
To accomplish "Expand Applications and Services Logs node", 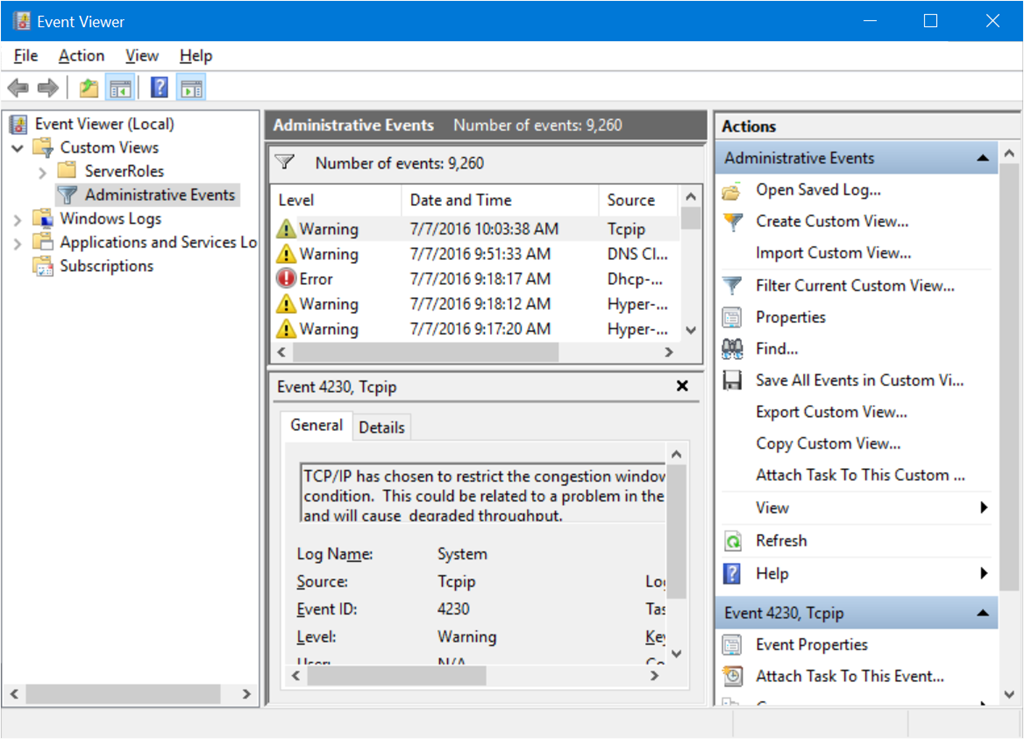I will click(x=18, y=244).
